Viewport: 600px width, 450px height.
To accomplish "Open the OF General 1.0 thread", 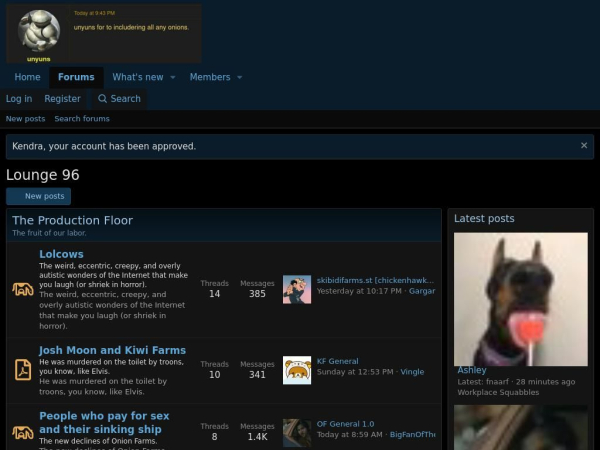I will [x=345, y=424].
